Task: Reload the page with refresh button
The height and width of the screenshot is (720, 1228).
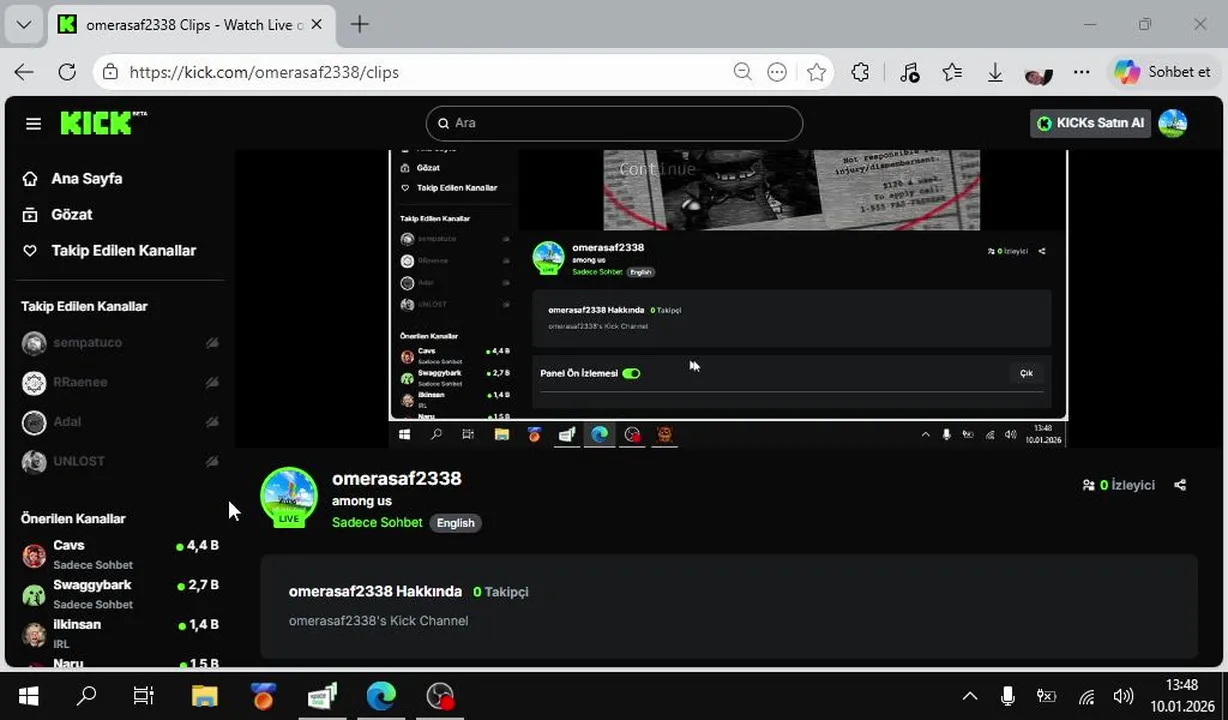Action: click(67, 72)
